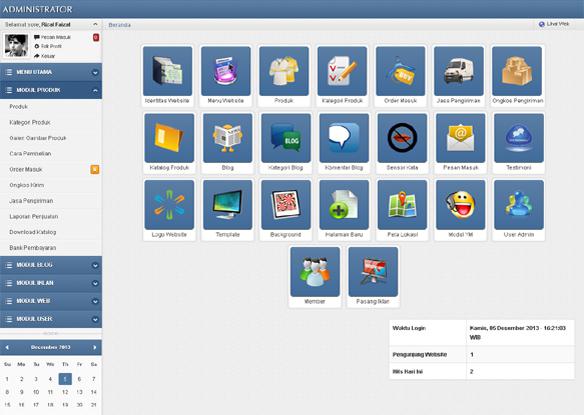Click the Keluar logout link
584x415 pixels.
[x=48, y=56]
